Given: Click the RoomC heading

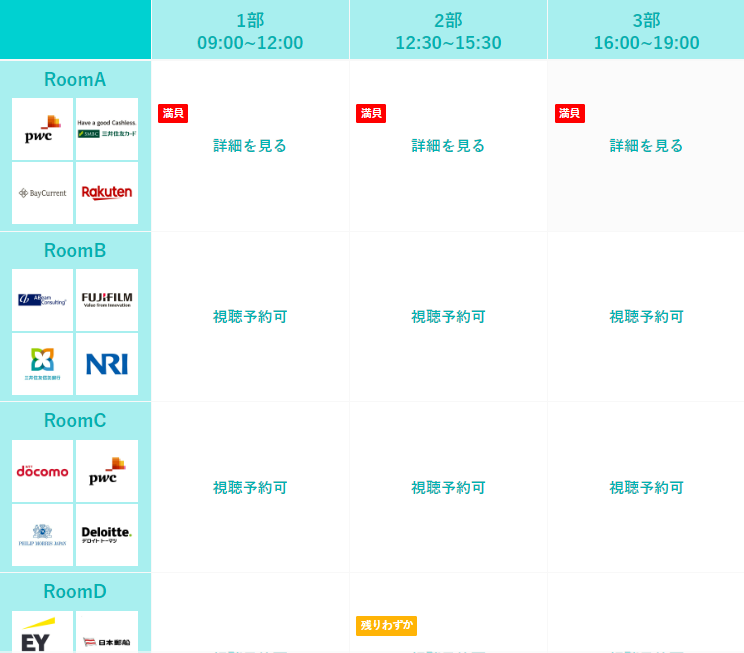Looking at the screenshot, I should point(75,420).
